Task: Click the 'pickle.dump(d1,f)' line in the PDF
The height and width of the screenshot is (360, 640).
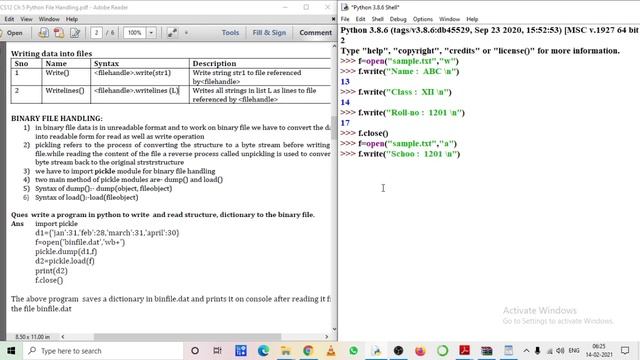Action: pos(66,251)
